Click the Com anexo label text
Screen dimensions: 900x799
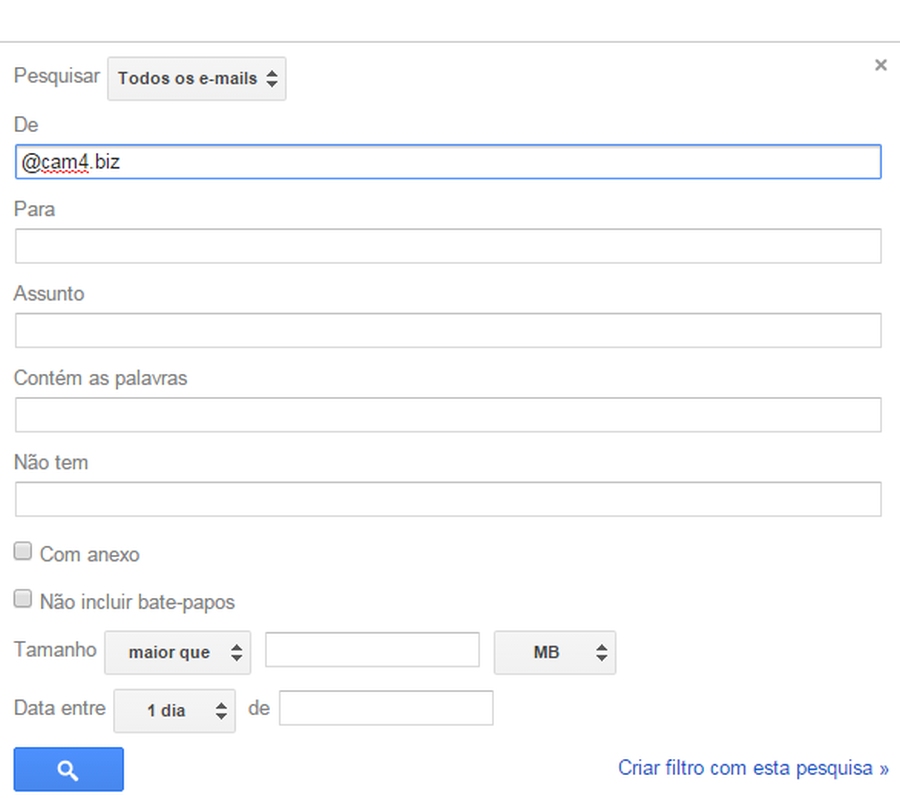(x=90, y=554)
